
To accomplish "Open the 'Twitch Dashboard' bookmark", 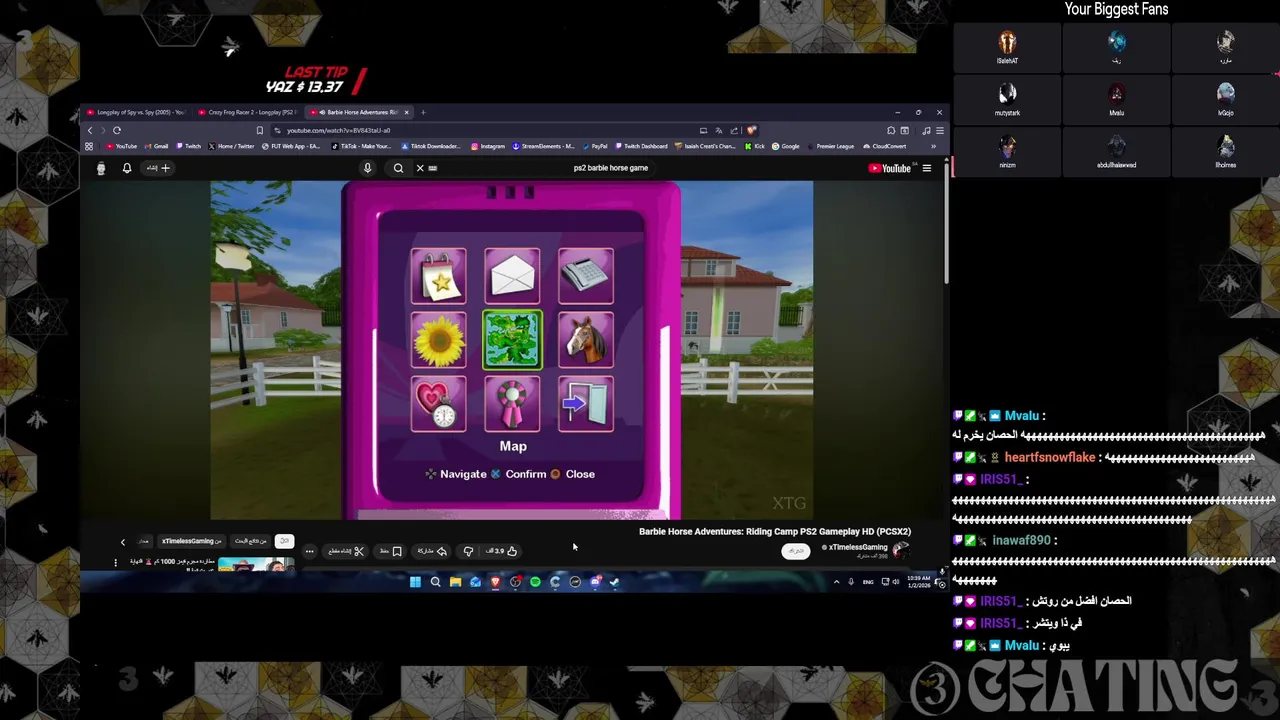I will (x=642, y=146).
